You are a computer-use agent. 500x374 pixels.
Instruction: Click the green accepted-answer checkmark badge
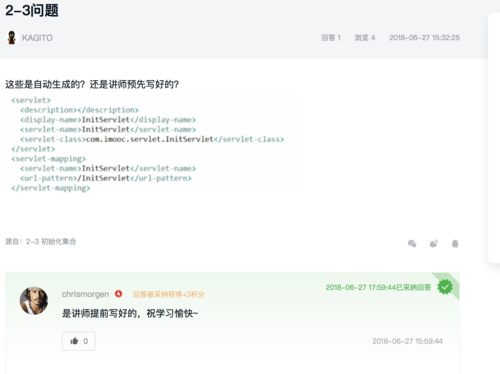point(445,287)
